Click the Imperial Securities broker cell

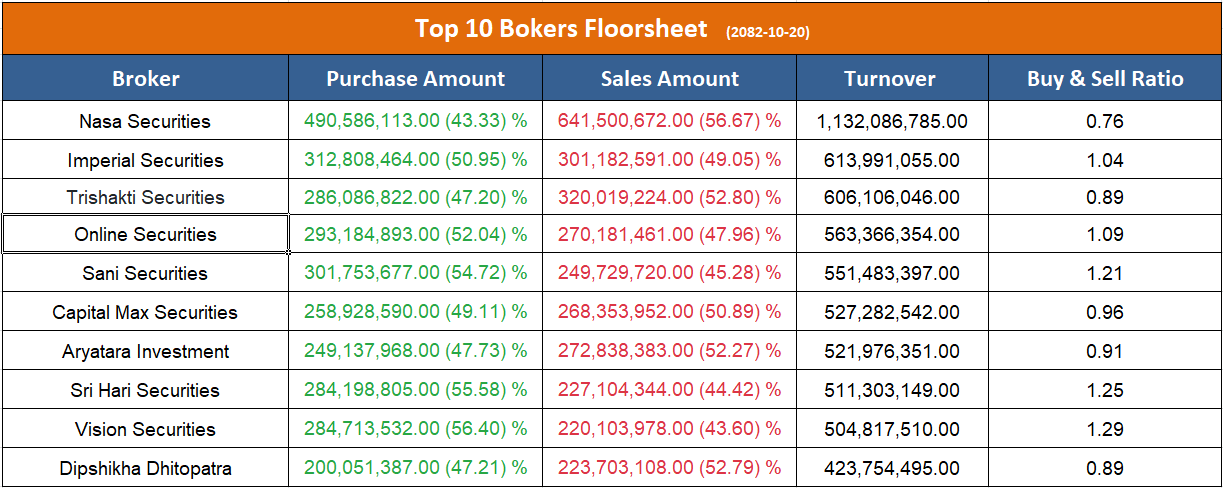point(146,160)
